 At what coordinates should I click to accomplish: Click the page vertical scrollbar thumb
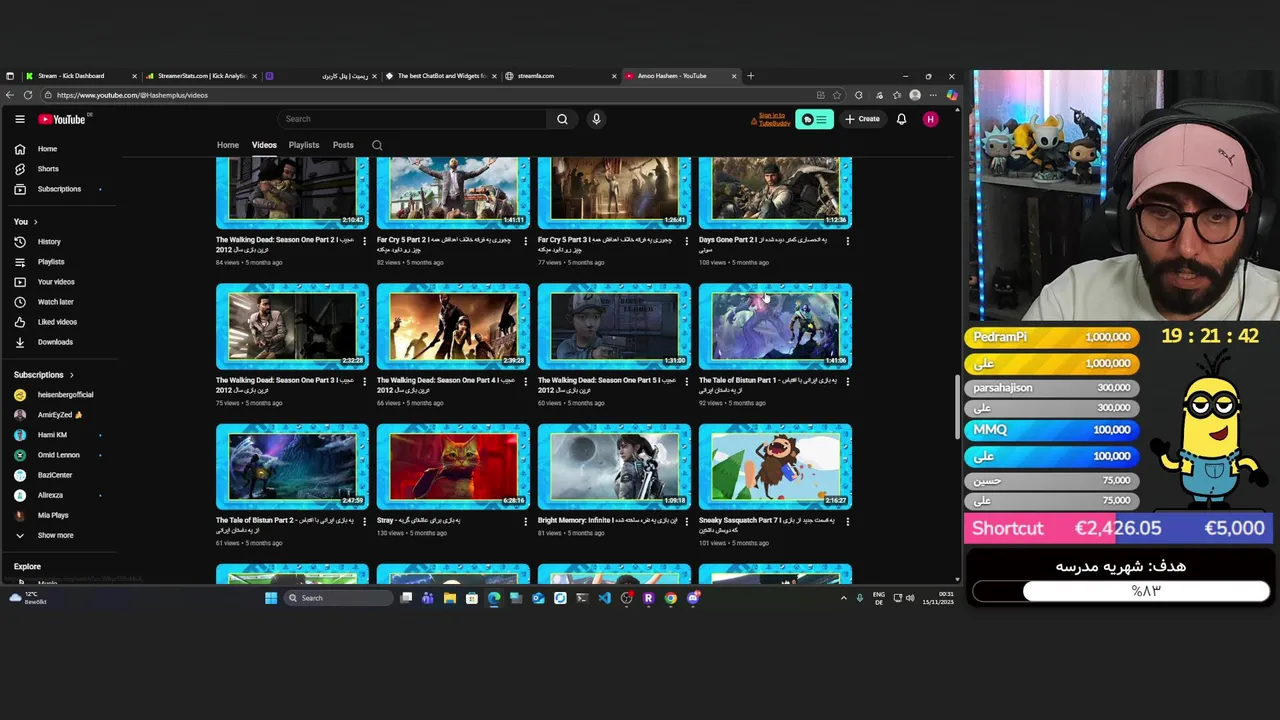click(957, 405)
